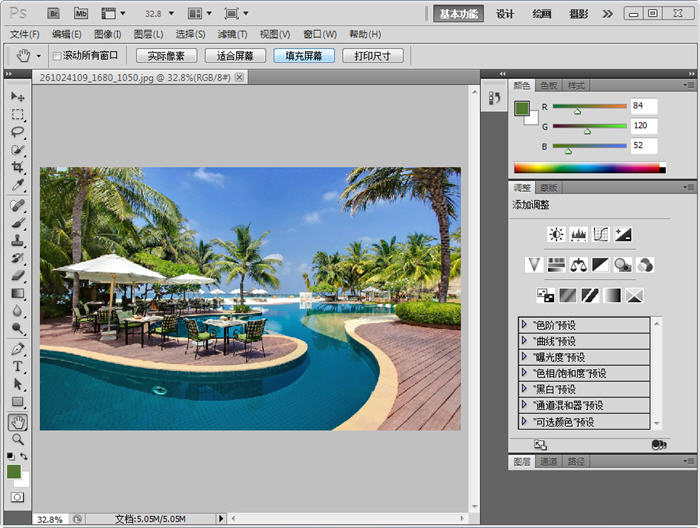Click the 实际像素 button
Screen dimensions: 700x528
tap(166, 56)
